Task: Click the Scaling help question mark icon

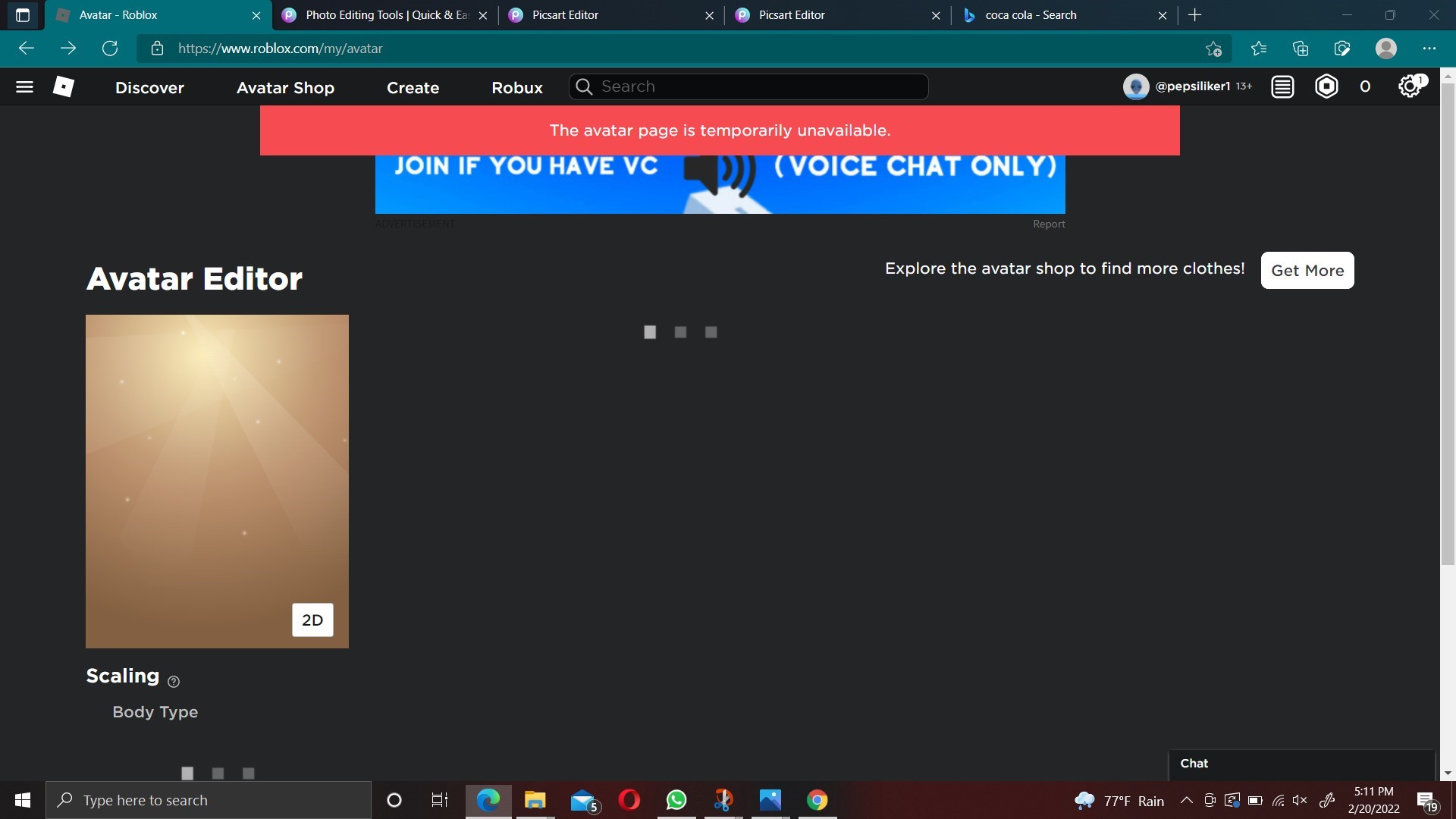Action: tap(174, 682)
